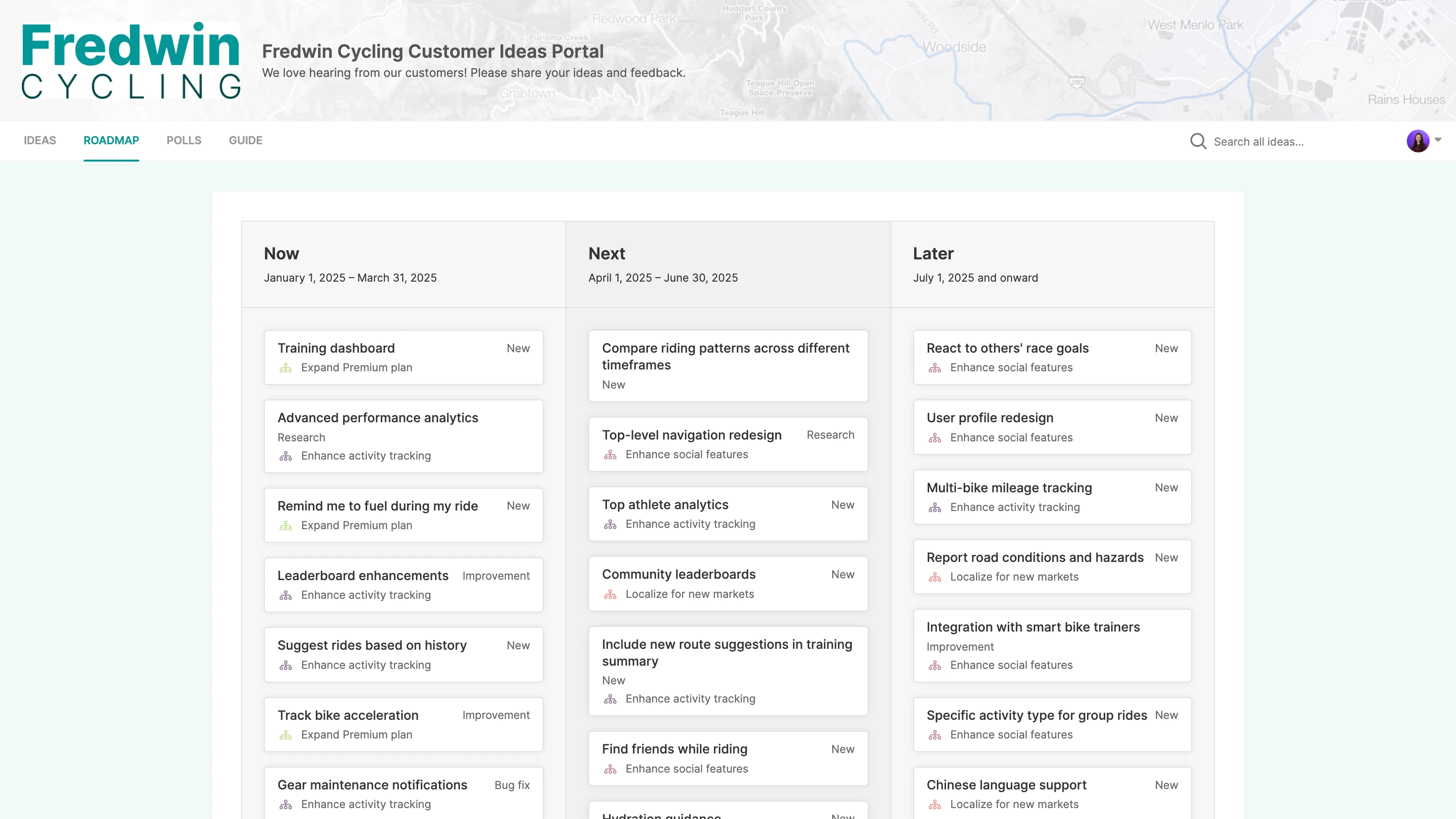Switch to the Ideas tab
1456x819 pixels.
tap(40, 140)
